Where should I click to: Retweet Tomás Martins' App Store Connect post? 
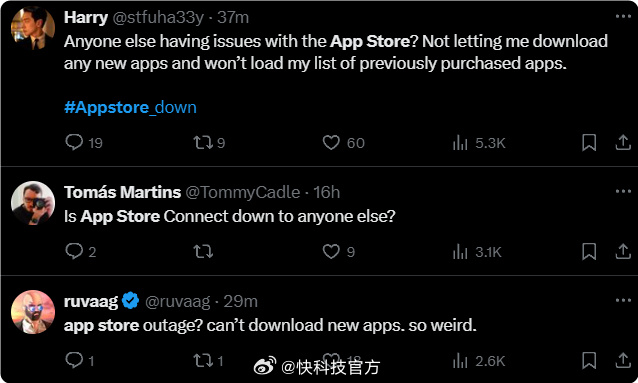tap(203, 251)
